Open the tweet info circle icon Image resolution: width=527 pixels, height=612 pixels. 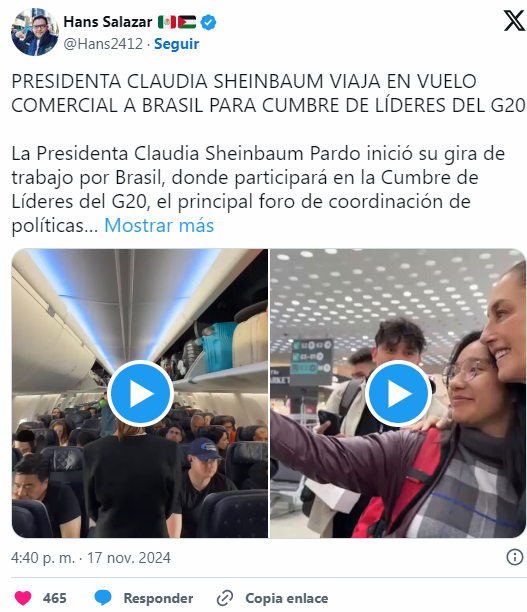[515, 557]
